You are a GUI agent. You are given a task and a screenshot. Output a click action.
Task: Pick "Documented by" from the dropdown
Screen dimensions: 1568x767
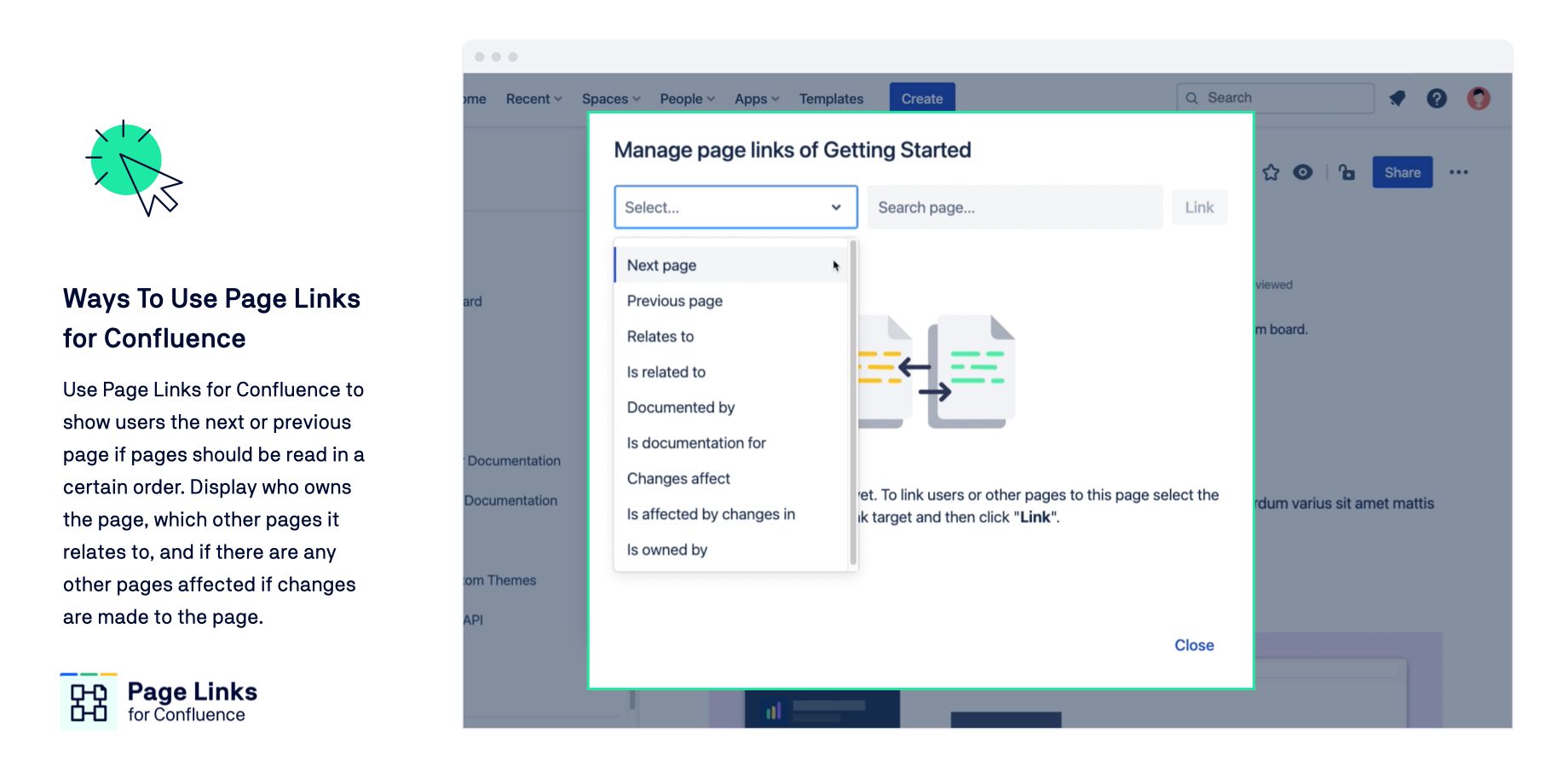click(731, 407)
